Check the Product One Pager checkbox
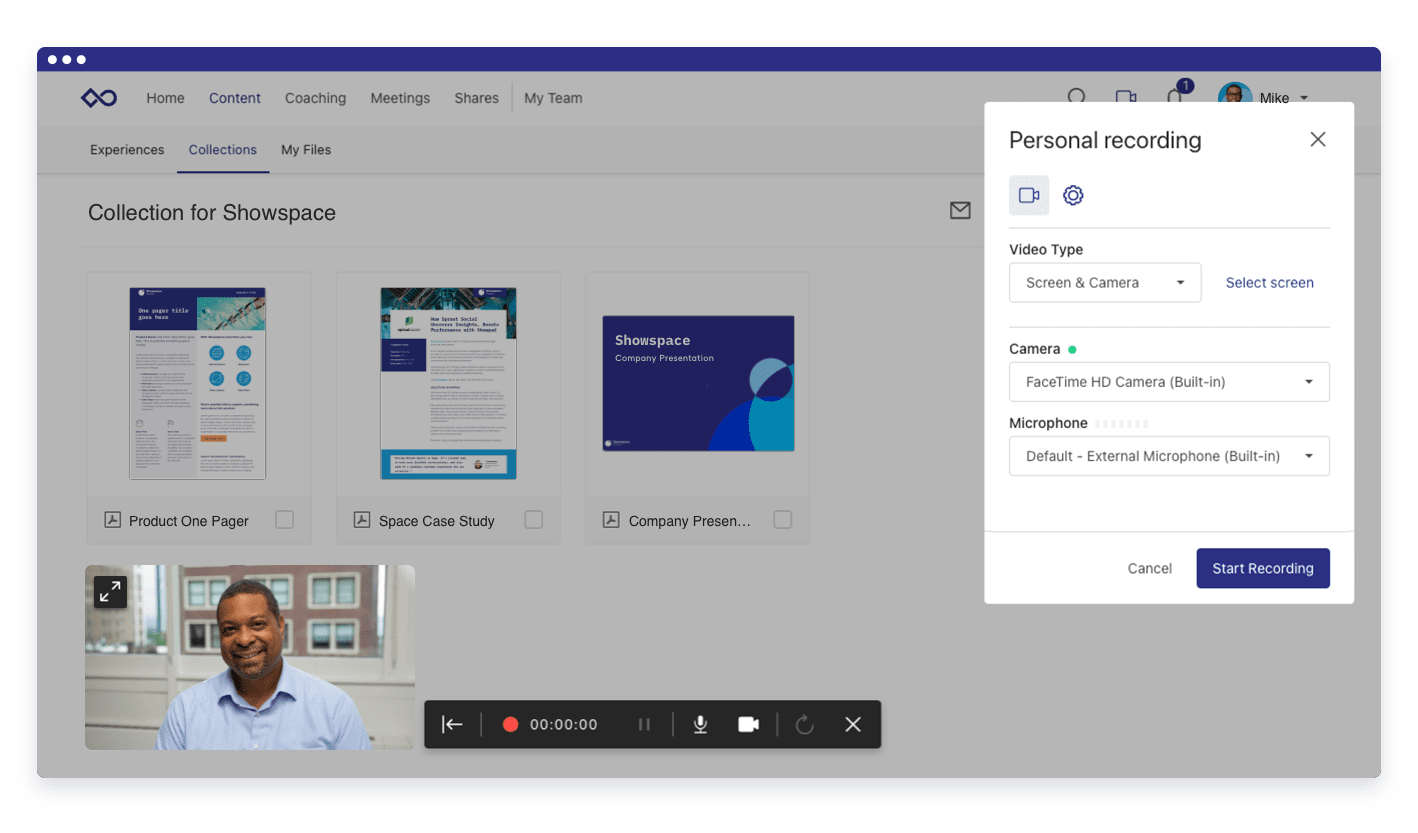The height and width of the screenshot is (833, 1418). [285, 520]
